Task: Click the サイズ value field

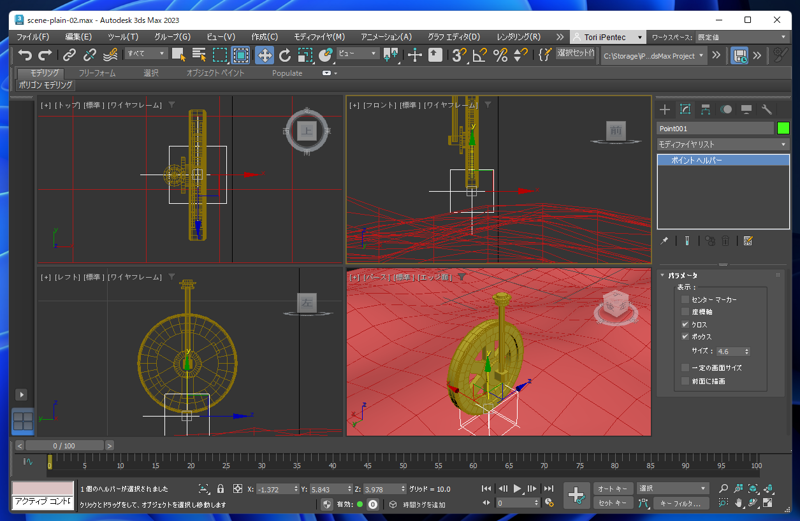Action: (730, 352)
